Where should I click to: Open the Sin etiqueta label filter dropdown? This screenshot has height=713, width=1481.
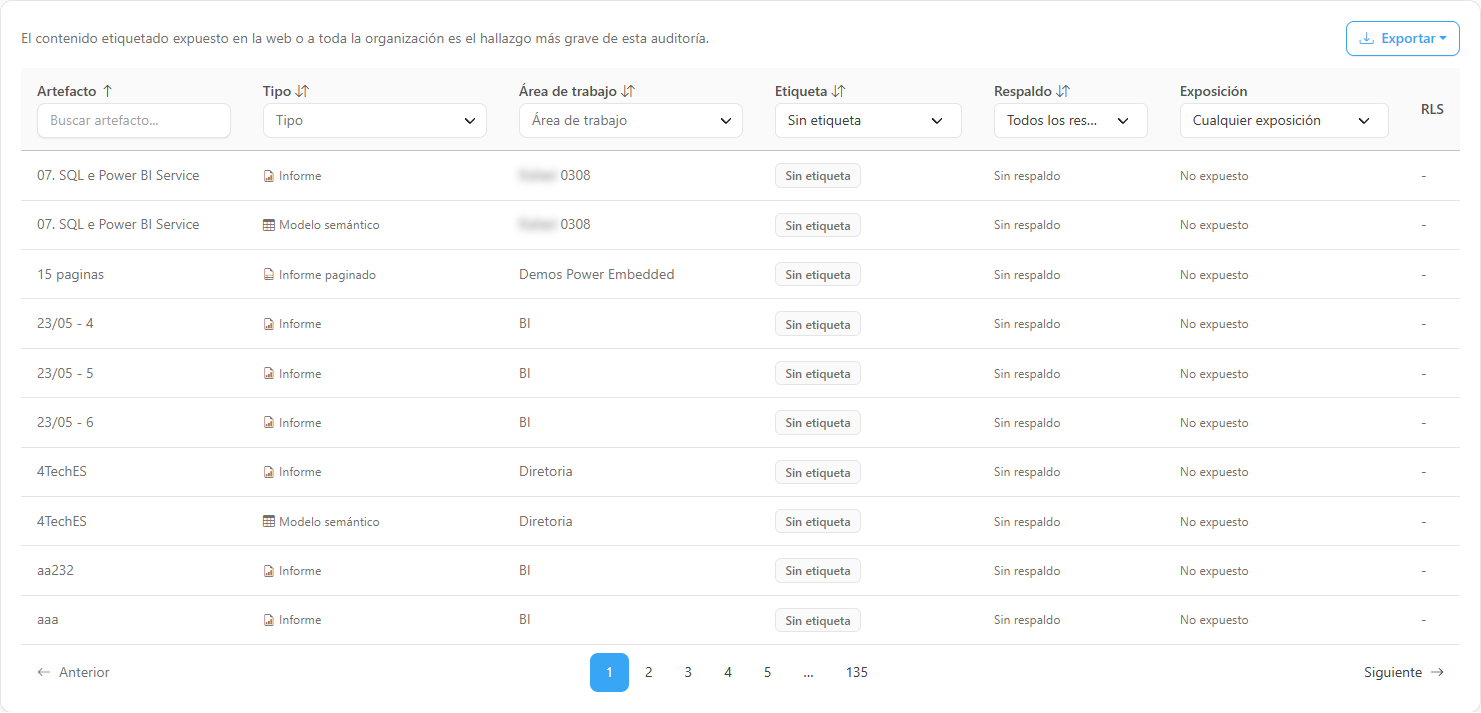coord(868,121)
